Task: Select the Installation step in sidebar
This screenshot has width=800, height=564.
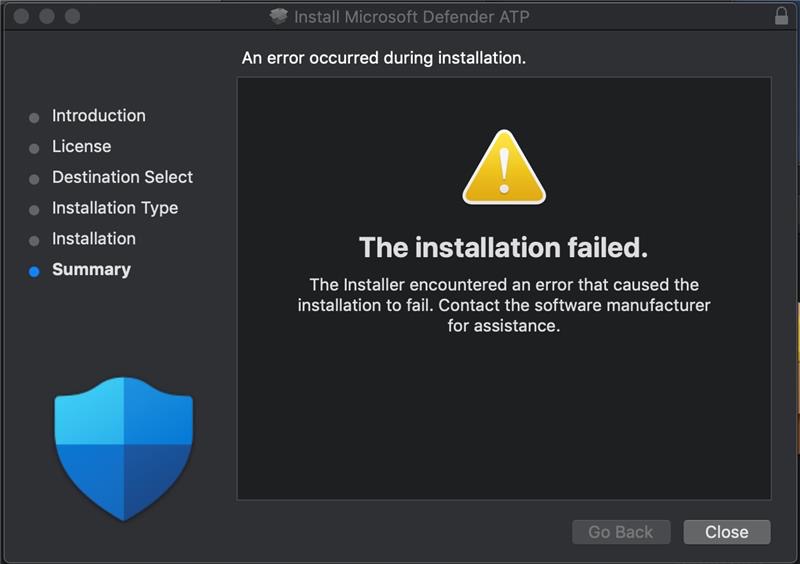Action: [94, 238]
